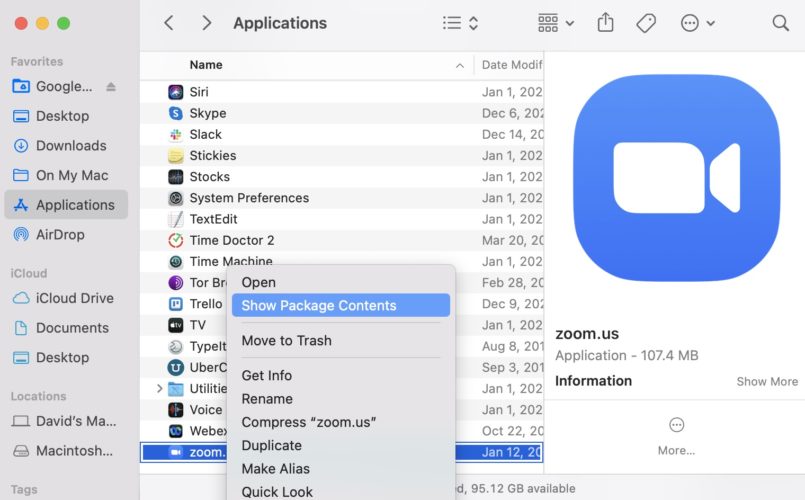Choose Show Package Contents
The image size is (805, 500).
pos(341,305)
